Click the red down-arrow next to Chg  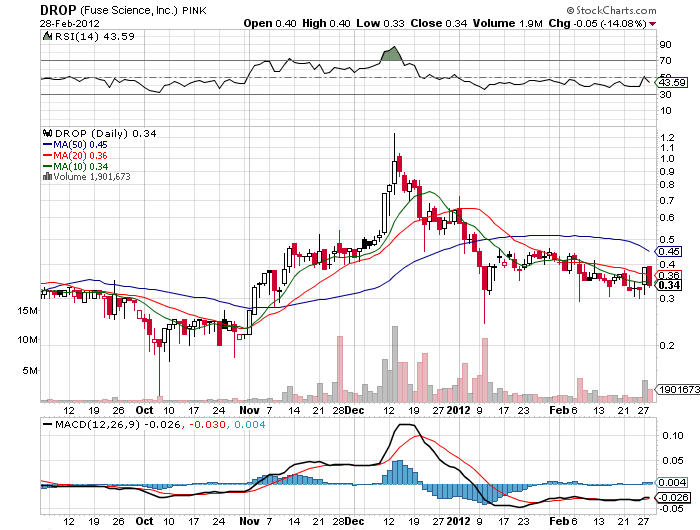click(653, 24)
